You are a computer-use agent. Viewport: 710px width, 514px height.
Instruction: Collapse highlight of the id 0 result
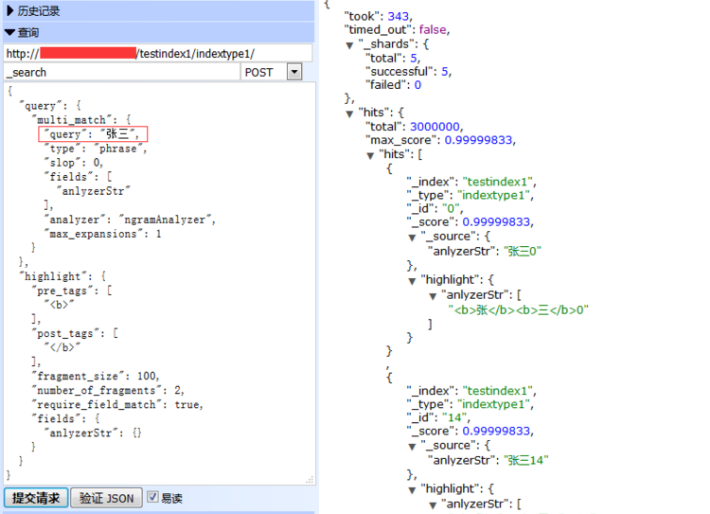[x=412, y=281]
